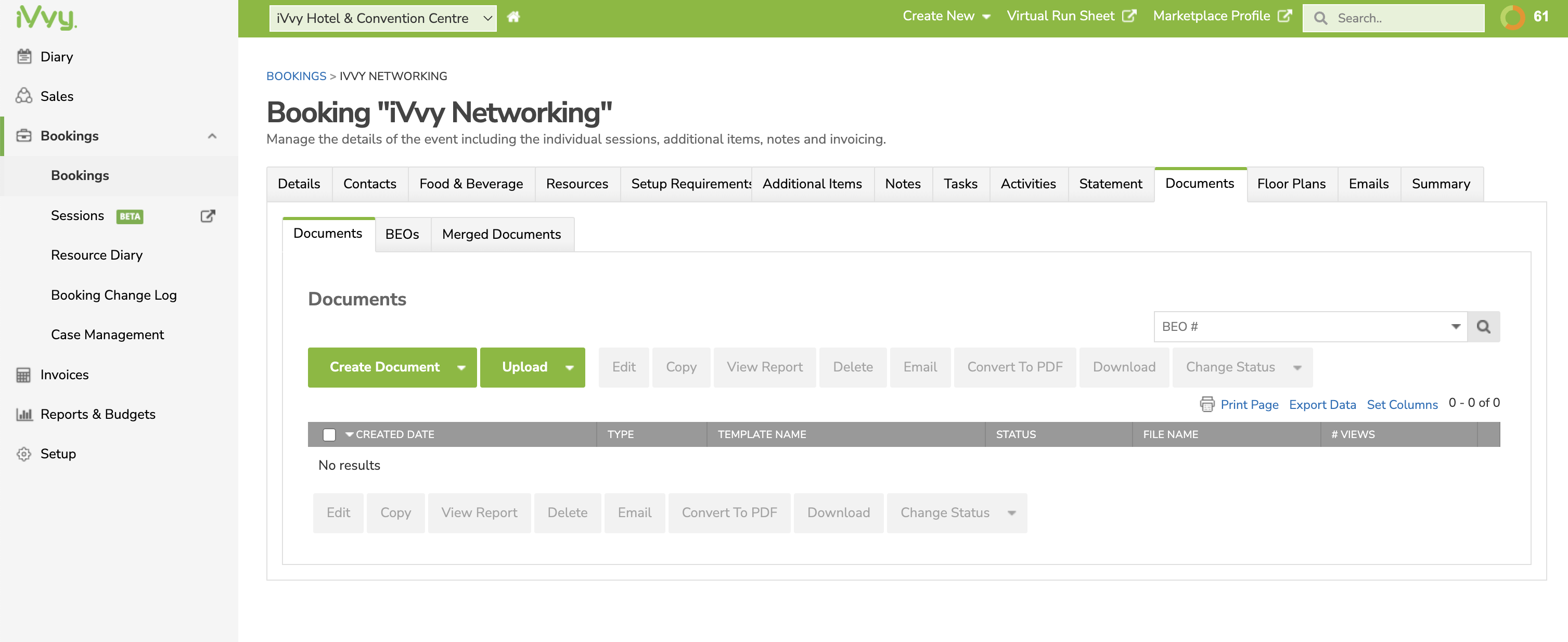Click the Reports & Budgets chart icon
The height and width of the screenshot is (642, 1568).
(x=24, y=415)
